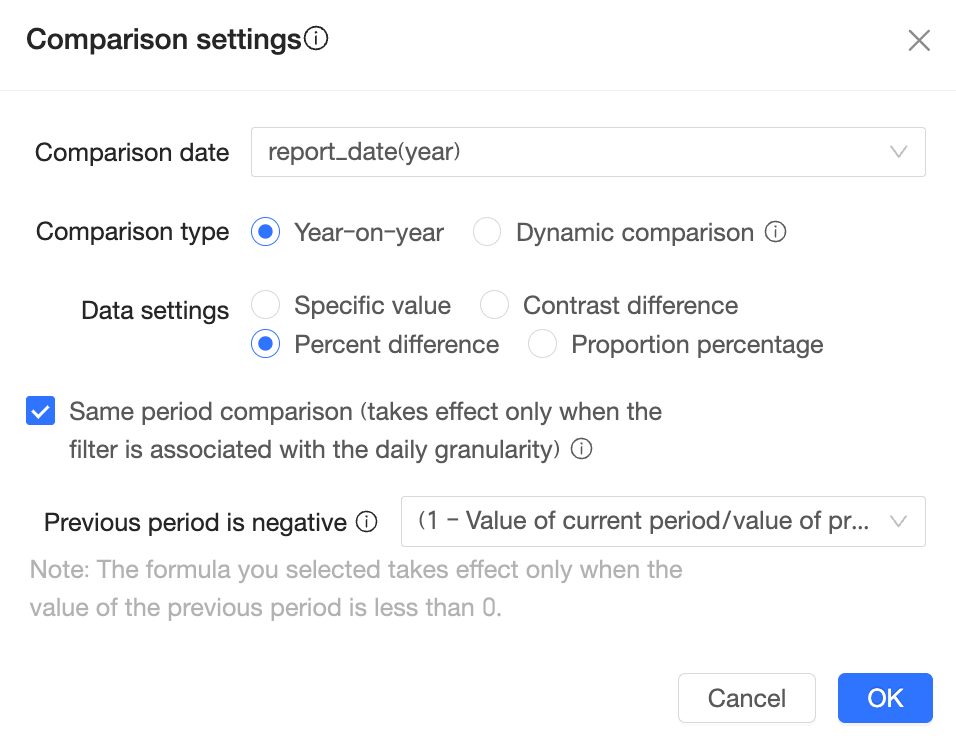
Task: Close the Comparison settings dialog
Action: (919, 40)
